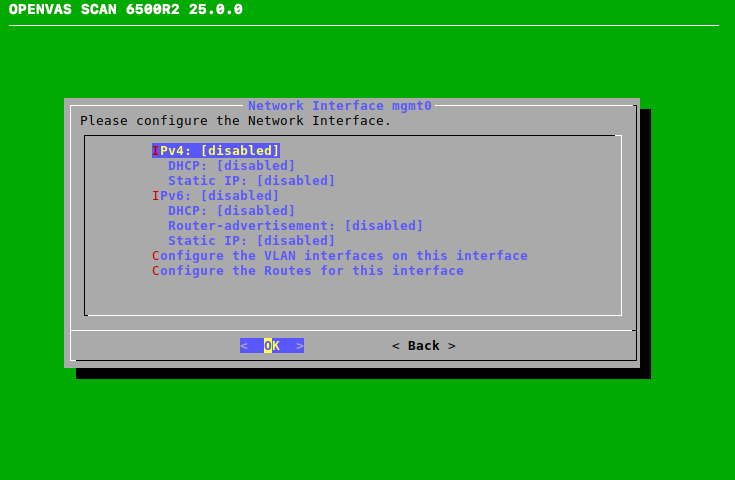Go back with the Back button
735x480 pixels.
(x=423, y=346)
